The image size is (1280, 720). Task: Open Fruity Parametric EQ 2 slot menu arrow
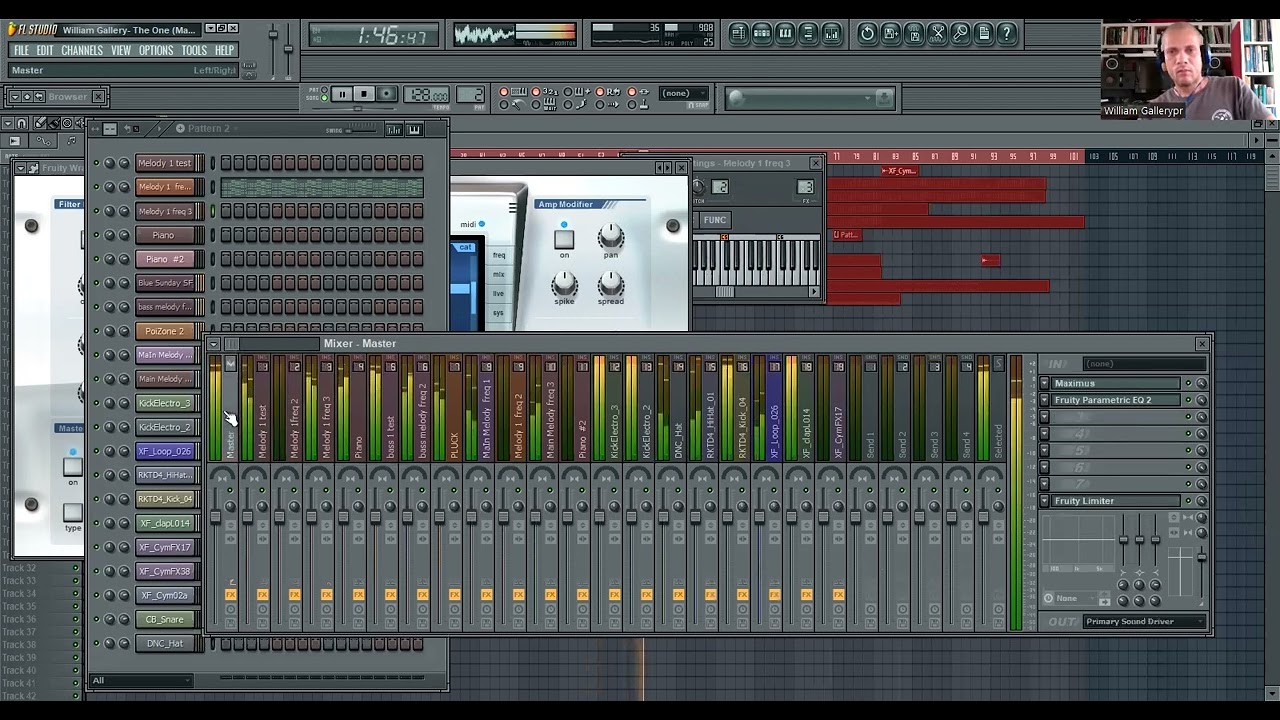coord(1045,400)
